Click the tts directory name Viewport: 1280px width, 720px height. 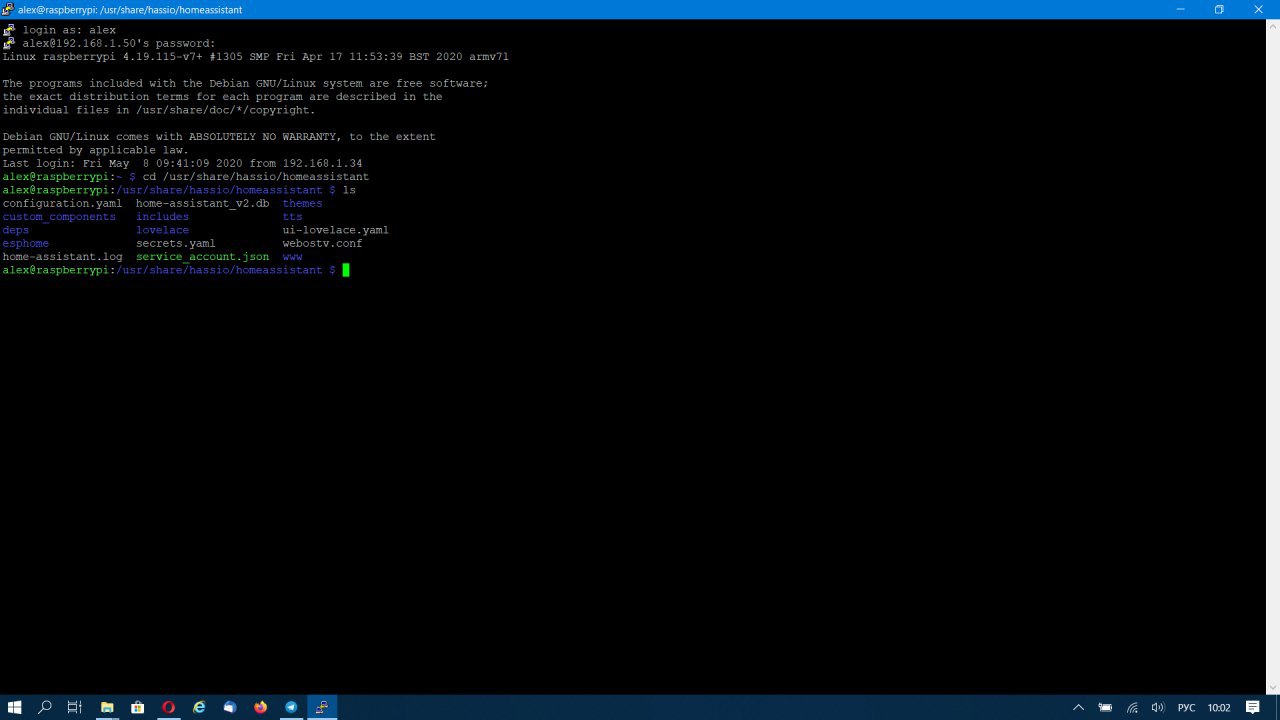[292, 217]
